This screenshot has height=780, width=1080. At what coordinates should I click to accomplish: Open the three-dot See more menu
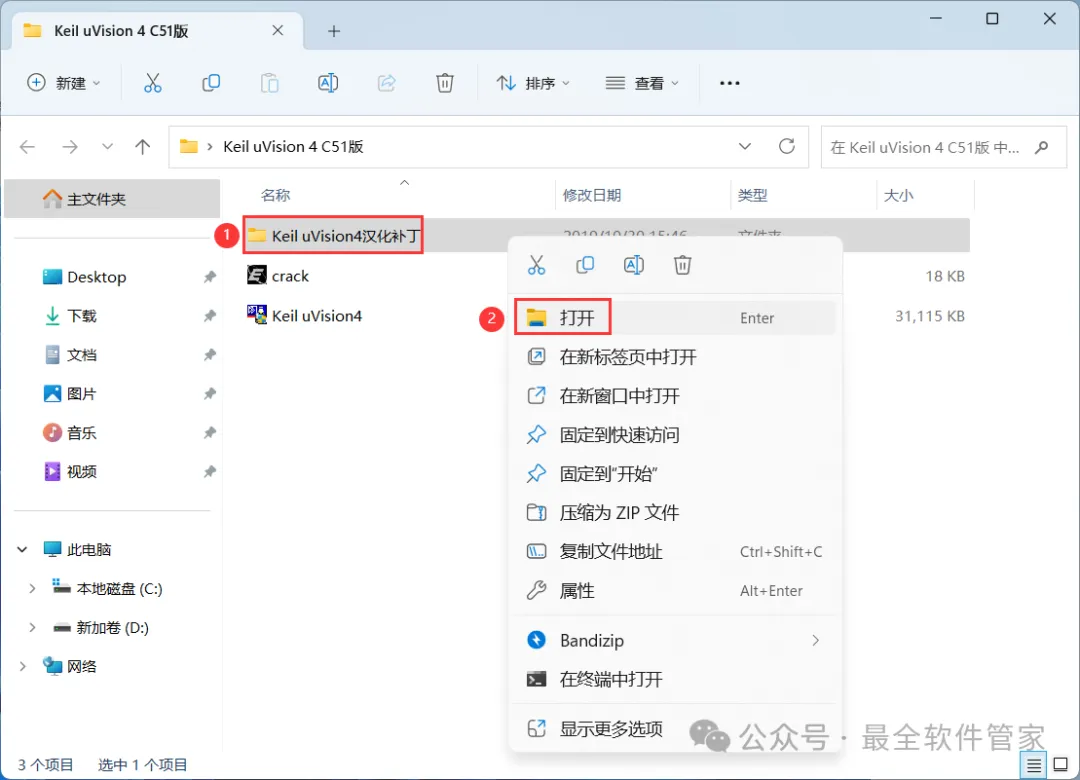click(729, 83)
